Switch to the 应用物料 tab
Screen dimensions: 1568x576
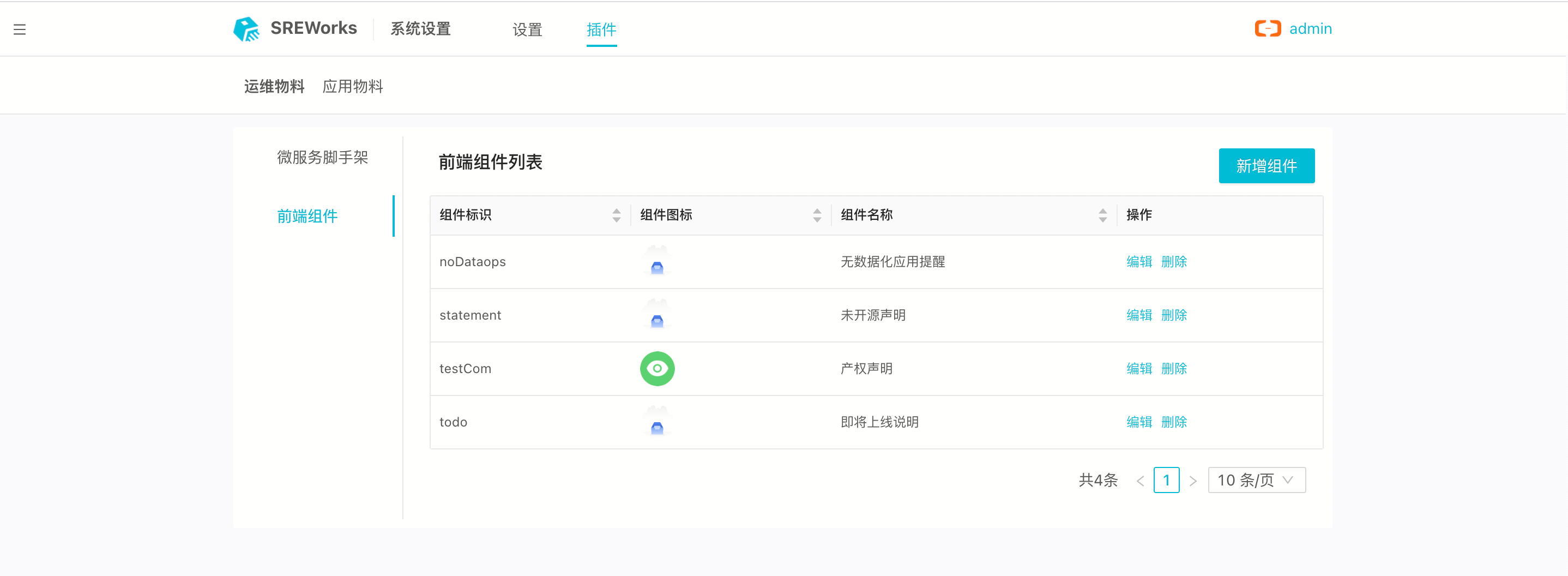(353, 86)
